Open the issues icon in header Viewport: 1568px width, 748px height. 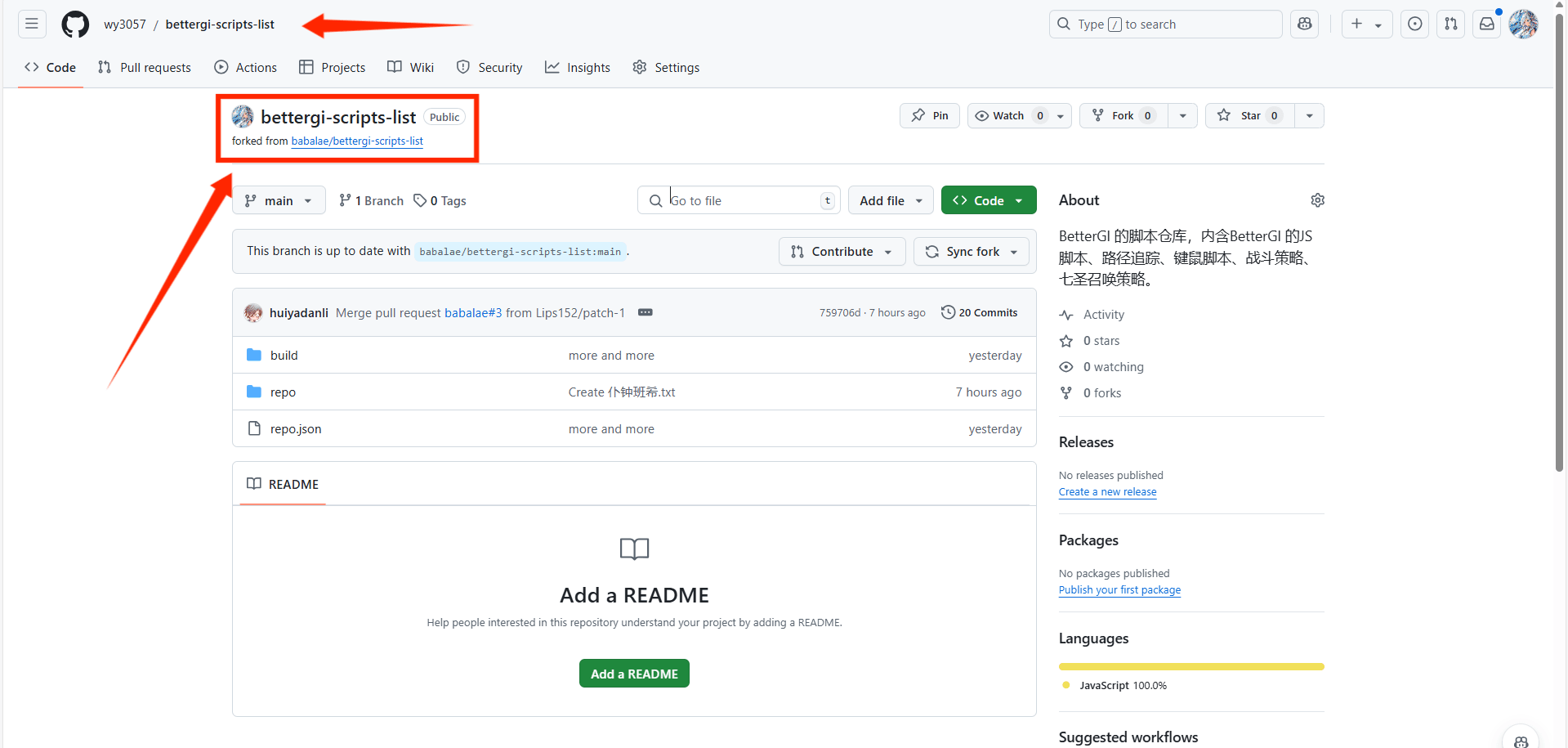click(1414, 25)
